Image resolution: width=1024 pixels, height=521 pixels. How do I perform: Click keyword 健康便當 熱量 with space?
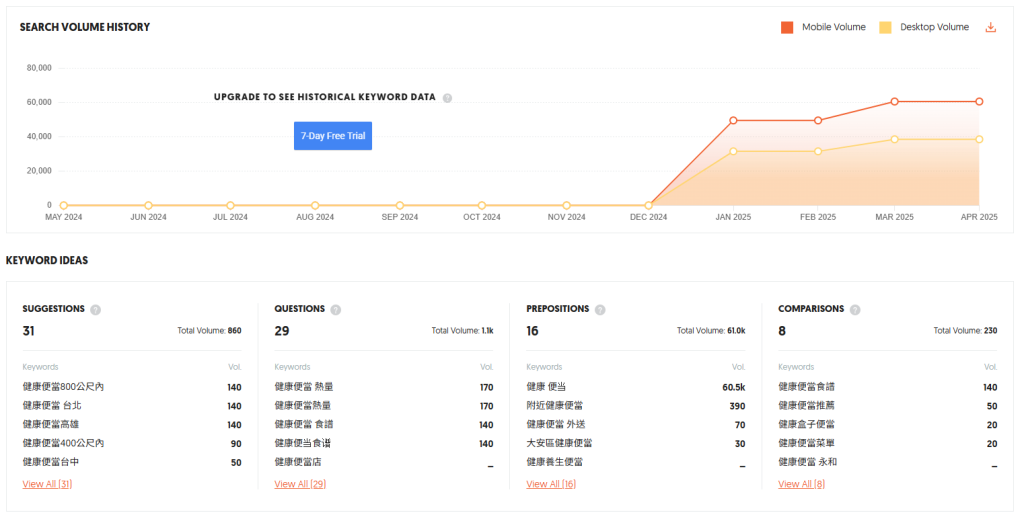304,387
